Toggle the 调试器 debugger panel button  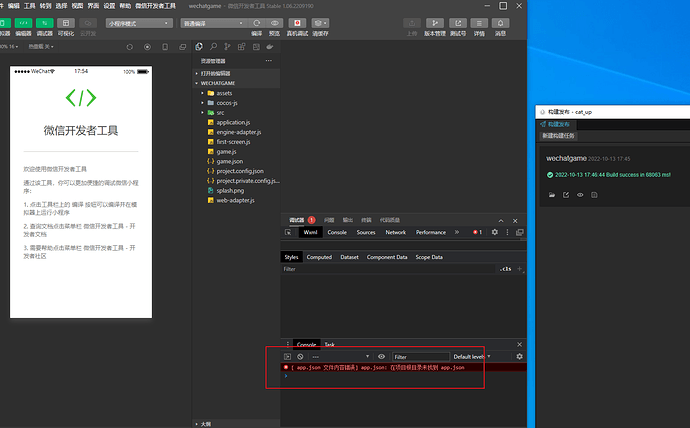(x=44, y=23)
